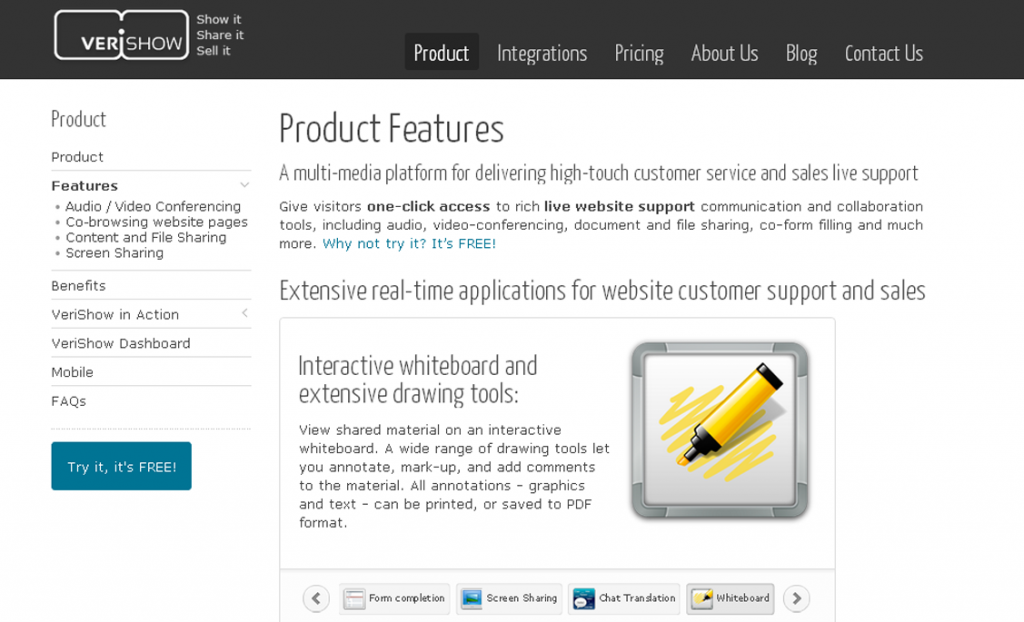
Task: Go to the Benefits section
Action: coord(78,286)
